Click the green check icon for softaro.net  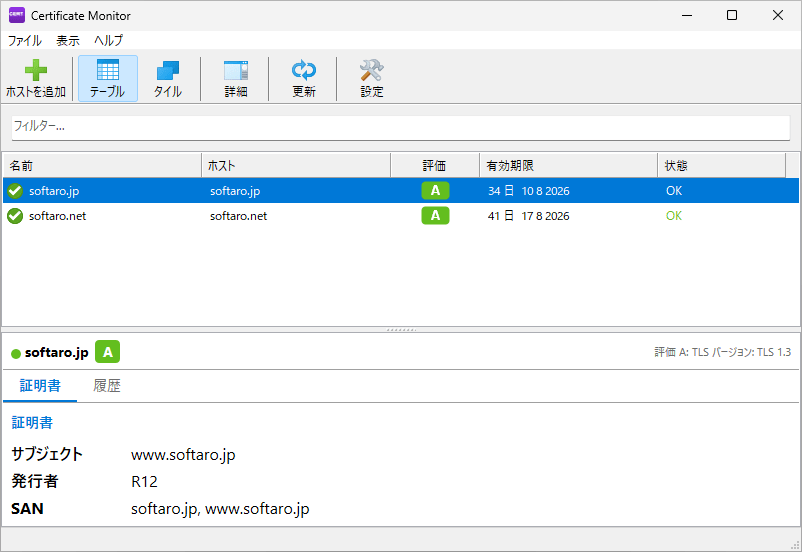pyautogui.click(x=15, y=216)
